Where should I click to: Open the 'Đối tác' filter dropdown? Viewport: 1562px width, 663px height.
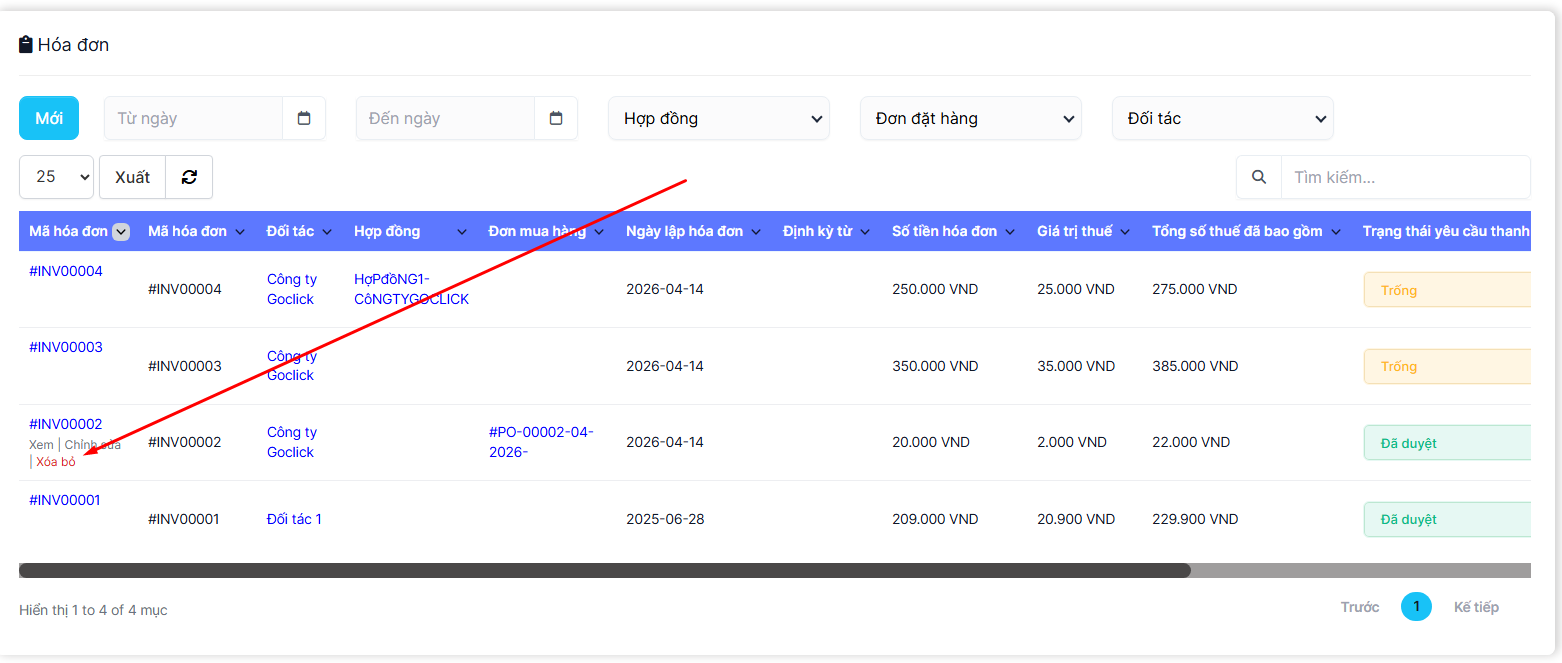[x=1222, y=118]
